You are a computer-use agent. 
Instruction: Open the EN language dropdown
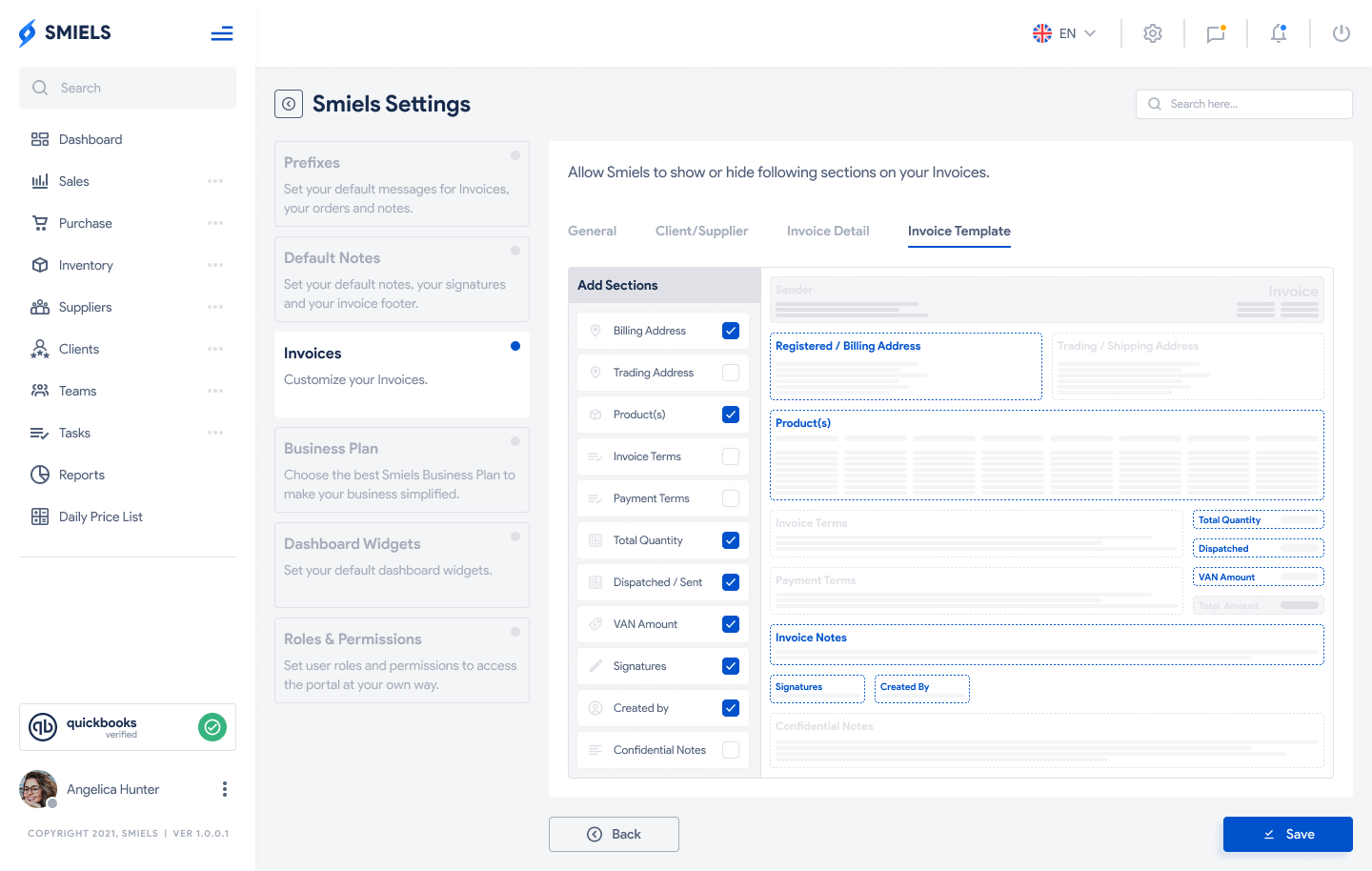[1064, 33]
